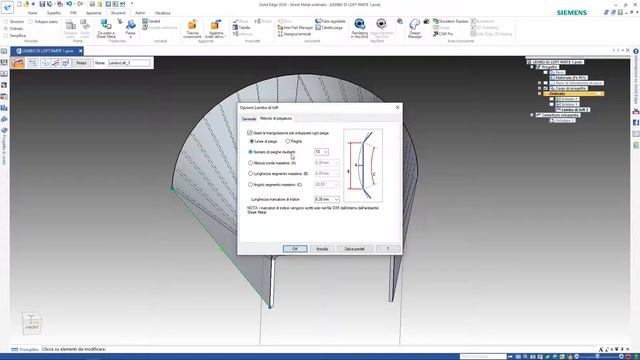The height and width of the screenshot is (360, 640).
Task: Toggle the Corpi di progettazione checkbox in tree
Action: (x=545, y=88)
